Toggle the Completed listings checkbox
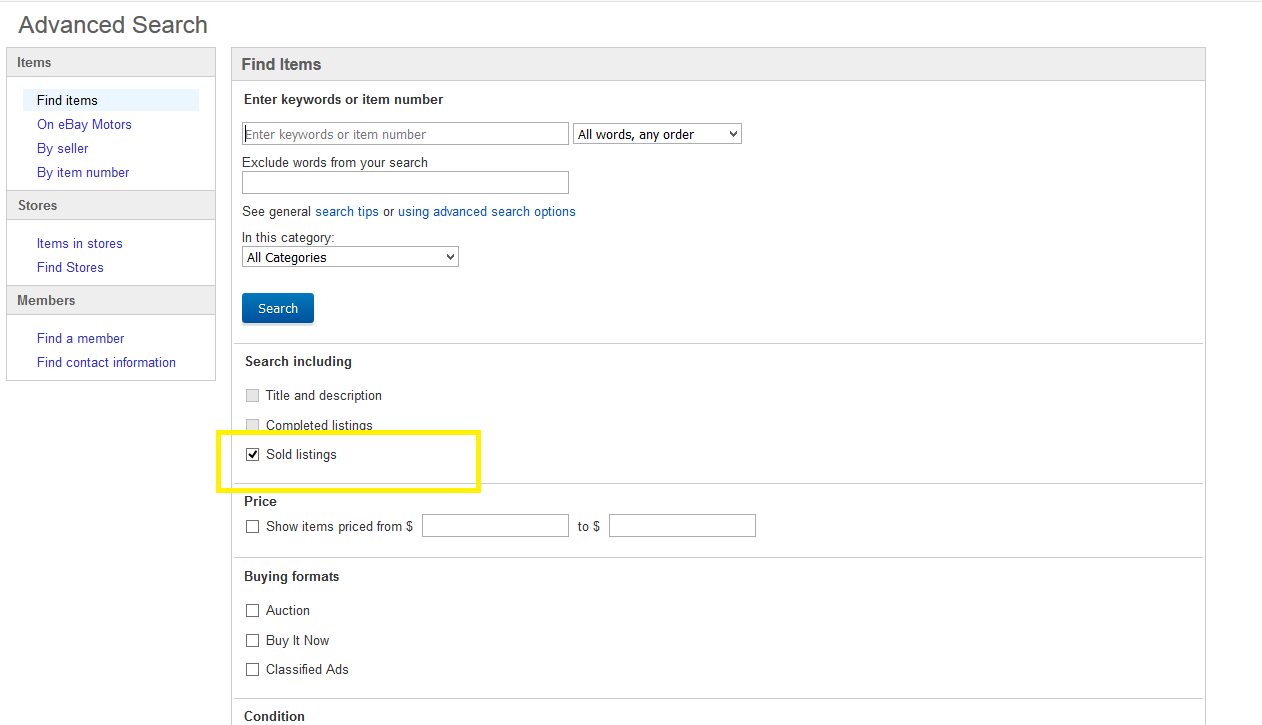Viewport: 1262px width, 725px height. [x=252, y=425]
